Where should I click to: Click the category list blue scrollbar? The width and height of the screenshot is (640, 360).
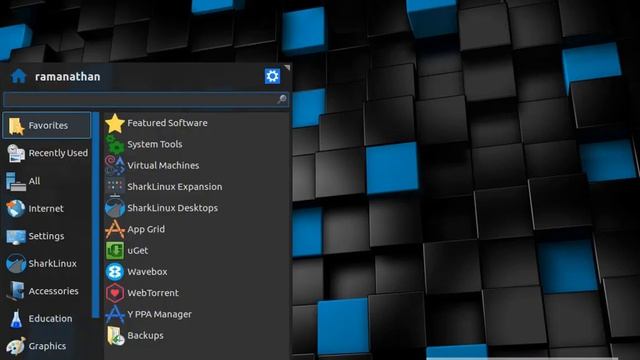click(96, 214)
